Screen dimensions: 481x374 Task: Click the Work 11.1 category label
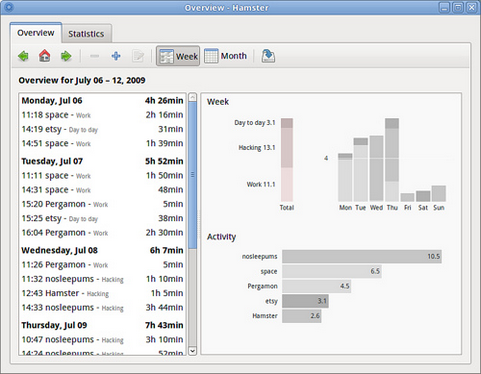click(261, 184)
